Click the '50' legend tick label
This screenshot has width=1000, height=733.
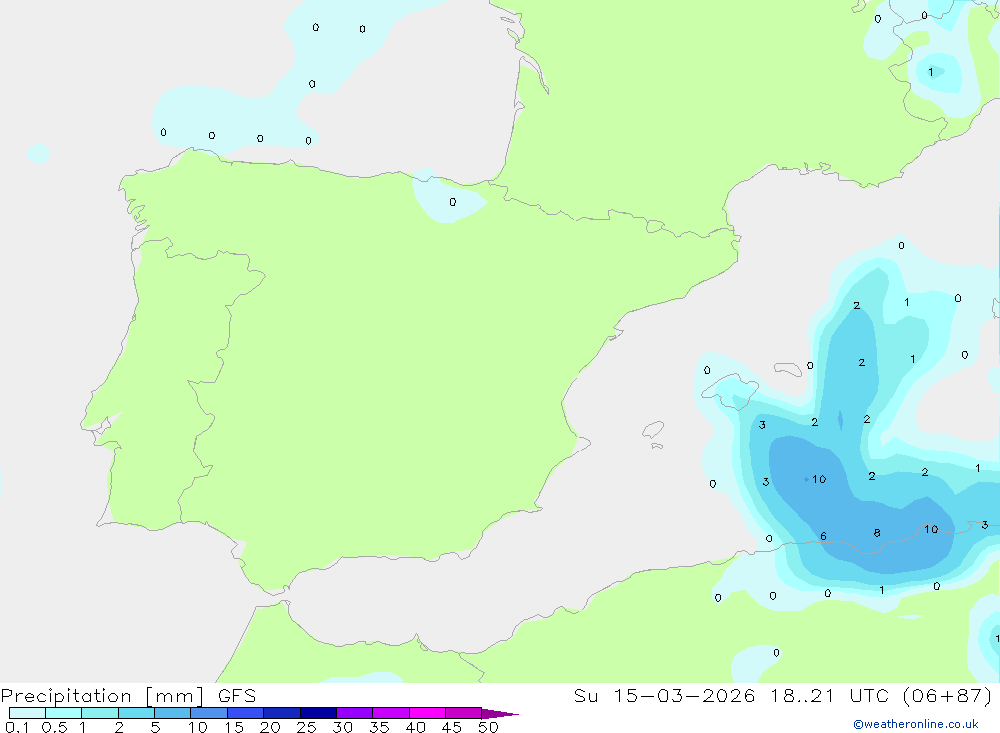tap(488, 727)
